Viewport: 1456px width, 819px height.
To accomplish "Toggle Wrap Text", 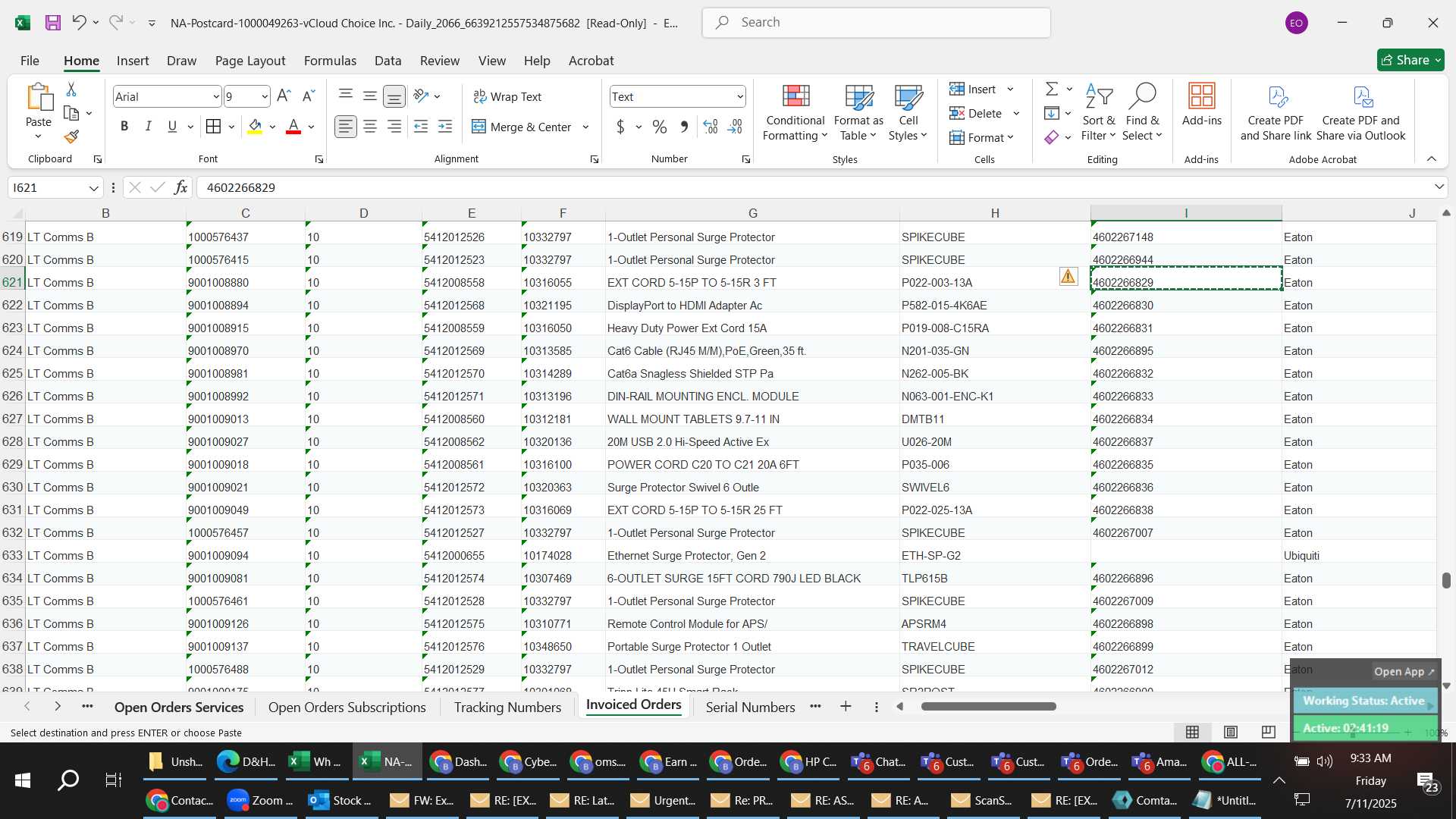I will [x=507, y=96].
